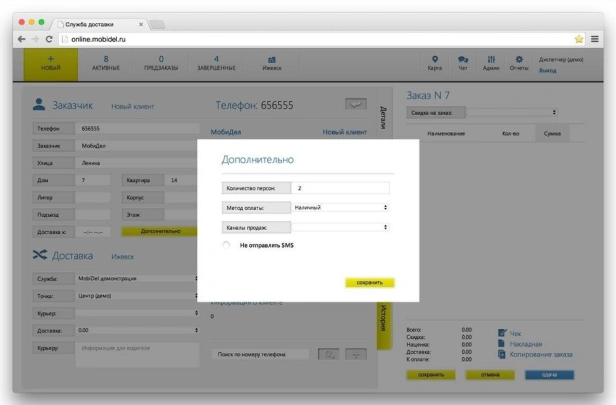Viewport: 616px width, 405px height.
Task: Click the Карта map pin icon
Action: [434, 60]
